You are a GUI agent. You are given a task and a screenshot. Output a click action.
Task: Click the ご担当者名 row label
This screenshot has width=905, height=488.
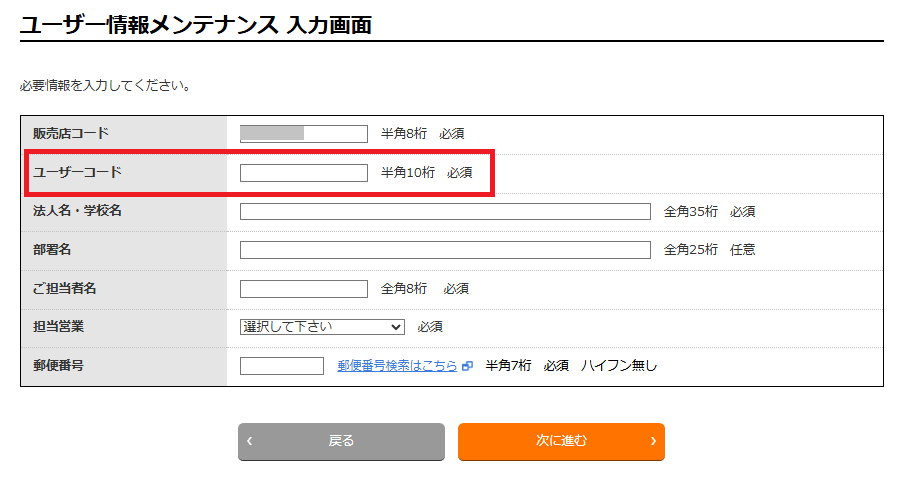coord(65,288)
